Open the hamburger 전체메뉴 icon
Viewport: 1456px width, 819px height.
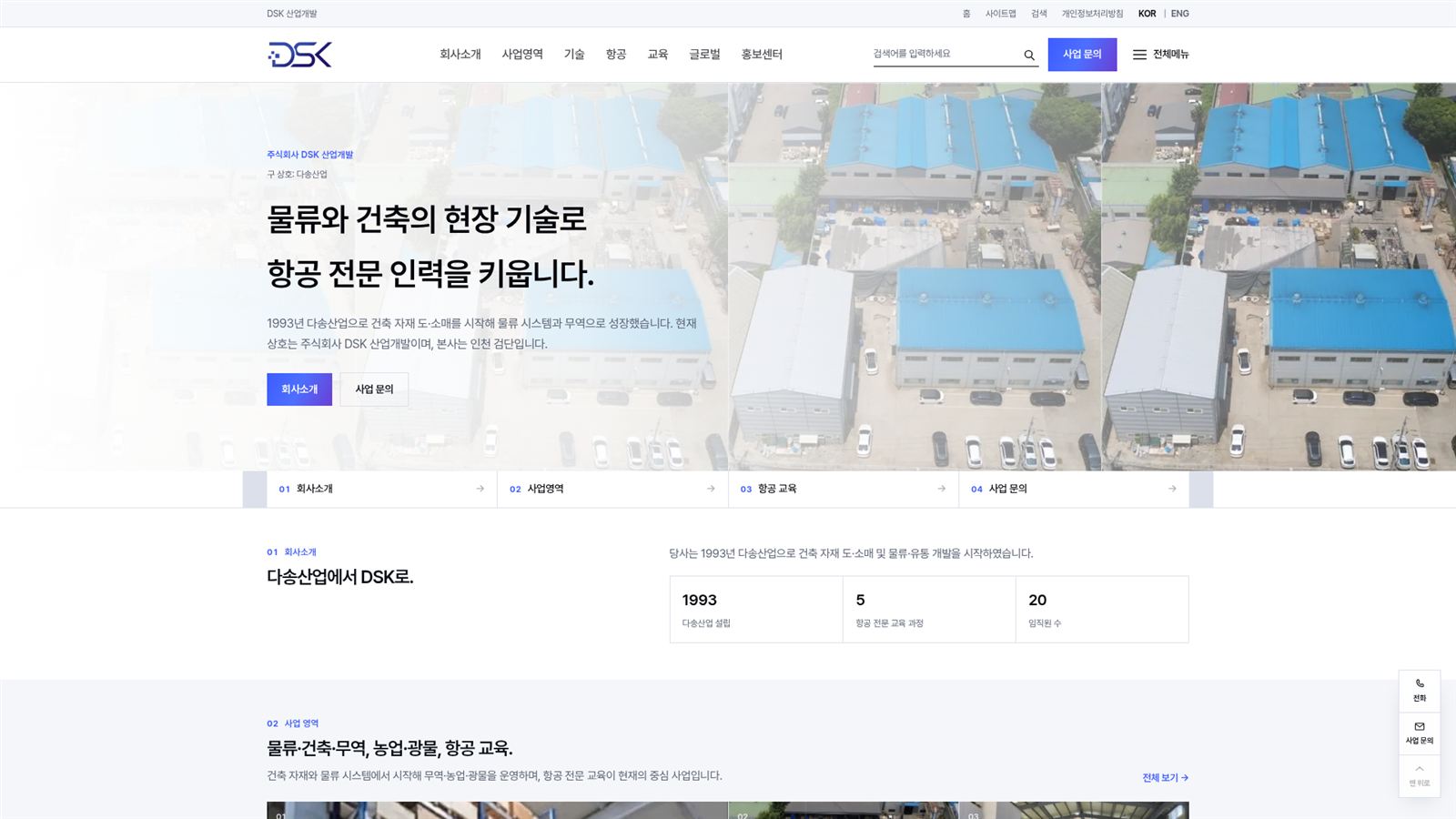click(1139, 55)
